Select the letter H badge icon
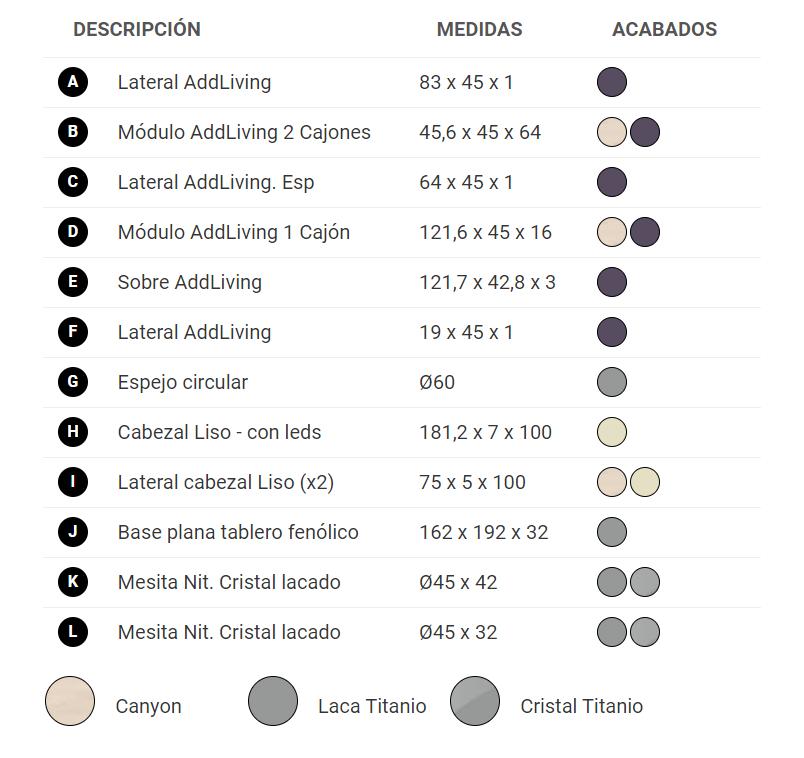Viewport: 804px width, 758px height. click(x=73, y=432)
